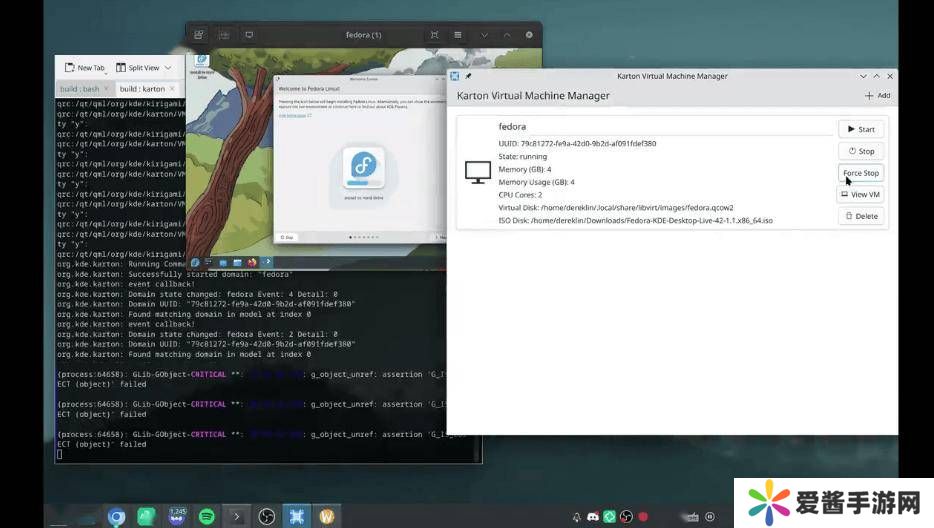The width and height of the screenshot is (934, 528).
Task: Open the VM display with View VM
Action: (x=860, y=195)
